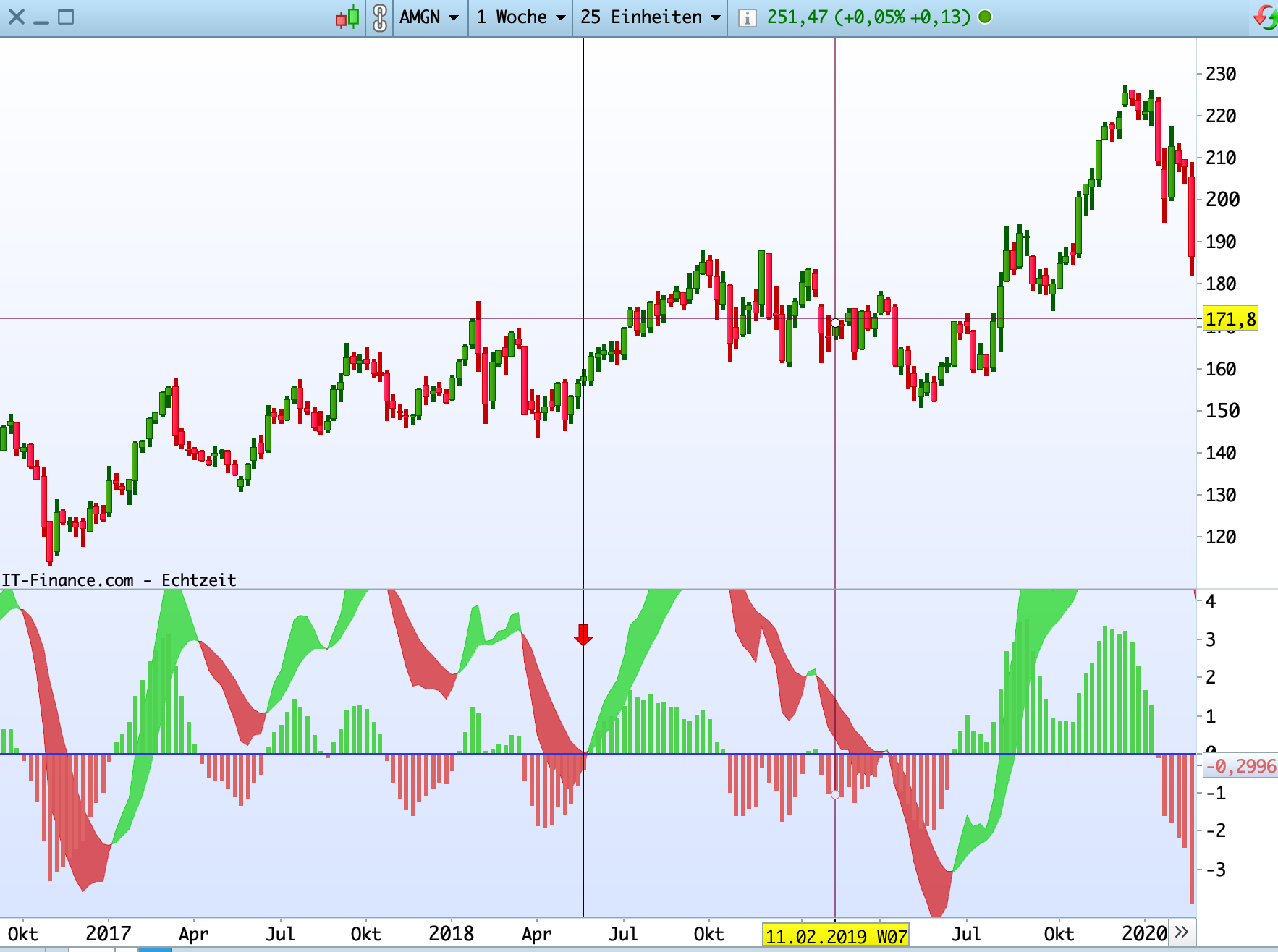Click the IT-Finance.com Echtzeit label
The width and height of the screenshot is (1278, 952).
tap(119, 580)
